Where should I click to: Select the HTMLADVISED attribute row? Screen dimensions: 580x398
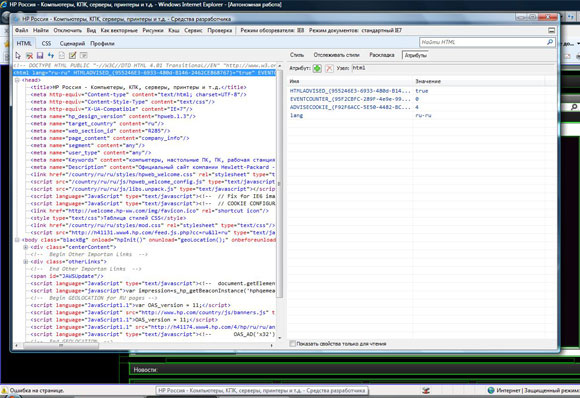pos(422,91)
